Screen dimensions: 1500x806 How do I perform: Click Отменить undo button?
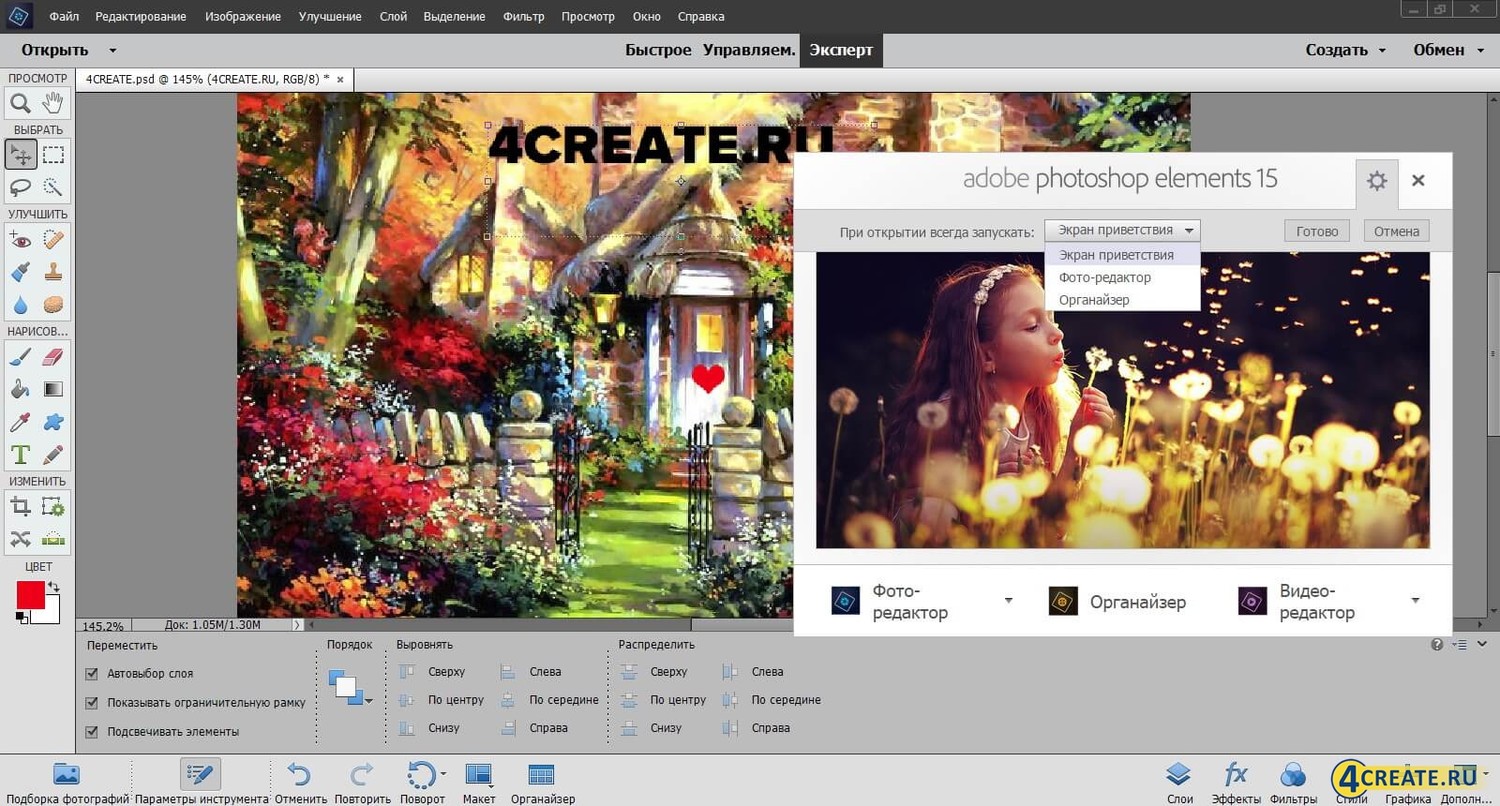pos(301,782)
